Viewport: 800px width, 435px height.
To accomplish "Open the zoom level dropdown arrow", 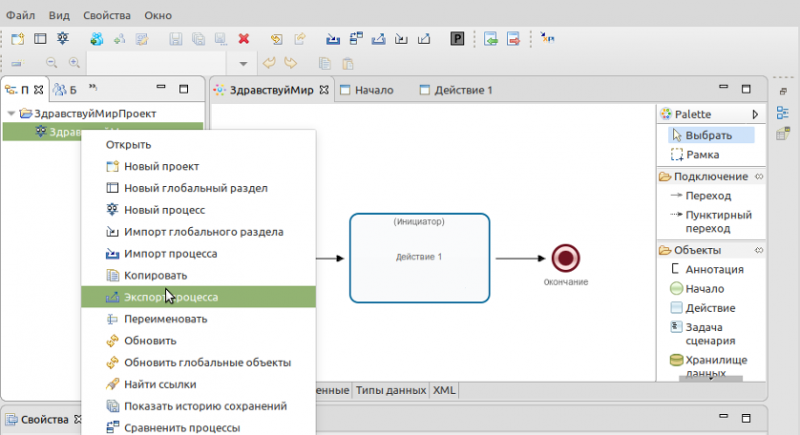I will [243, 64].
